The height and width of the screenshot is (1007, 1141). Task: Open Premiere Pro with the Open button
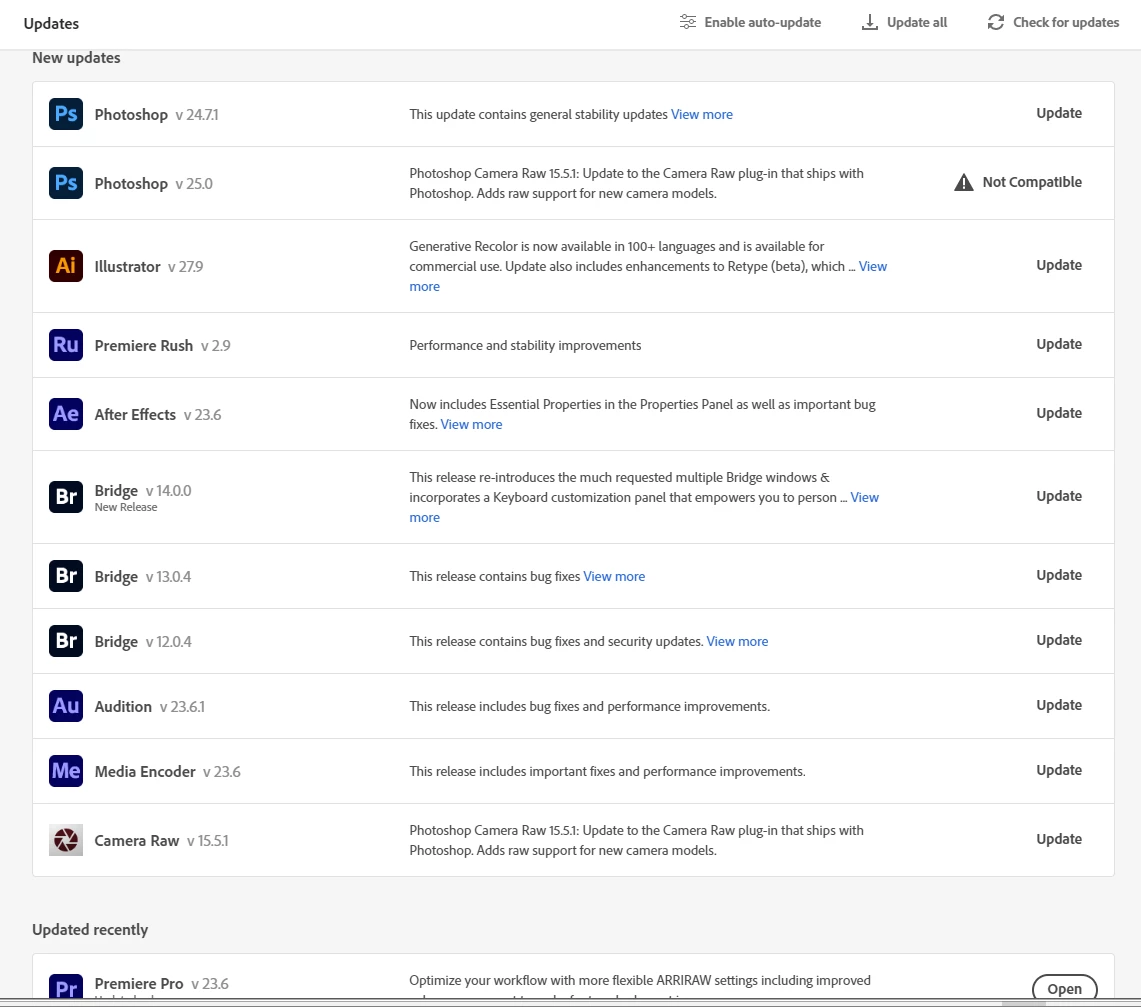click(1065, 988)
